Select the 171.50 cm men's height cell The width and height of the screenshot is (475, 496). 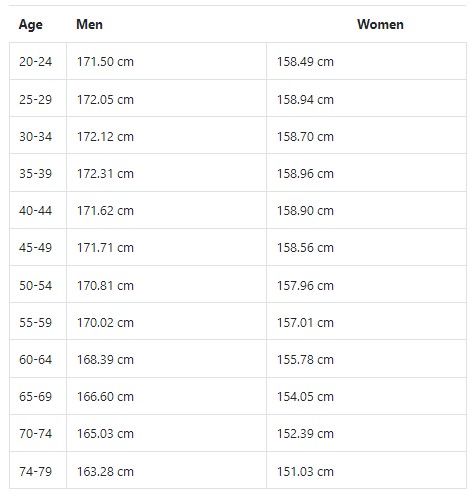[166, 61]
